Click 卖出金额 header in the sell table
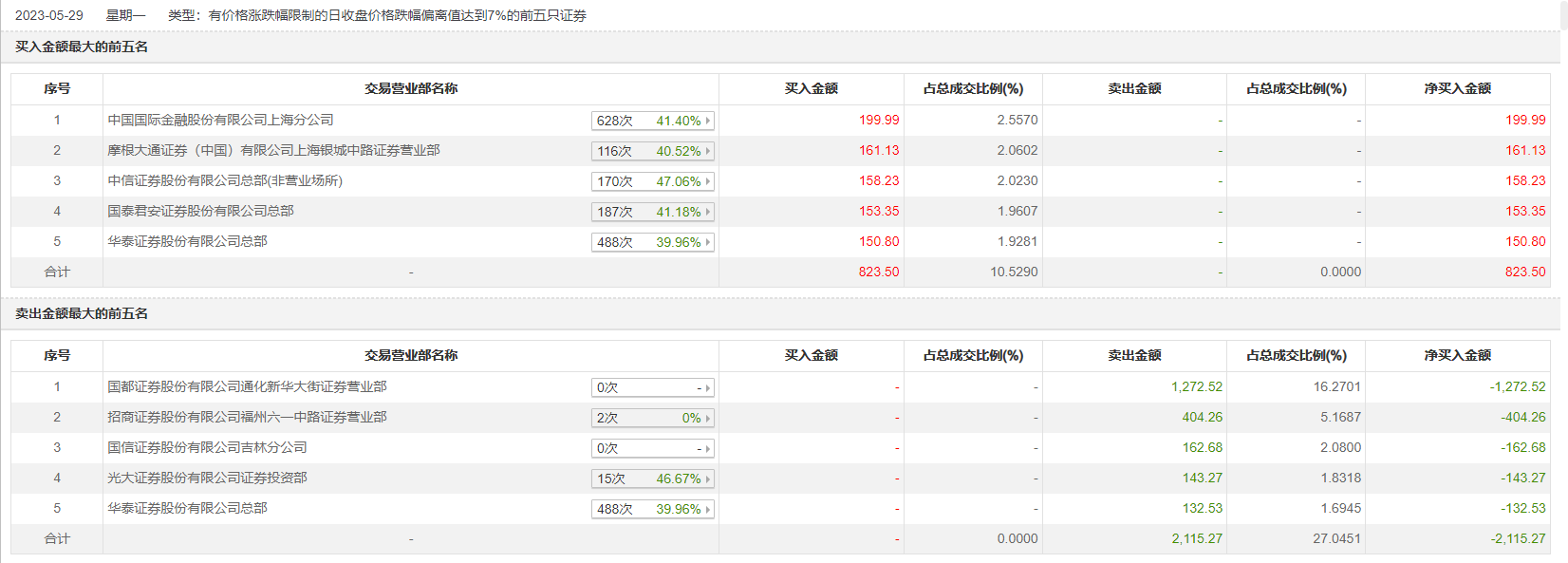Viewport: 1568px width, 563px height. (x=1135, y=355)
